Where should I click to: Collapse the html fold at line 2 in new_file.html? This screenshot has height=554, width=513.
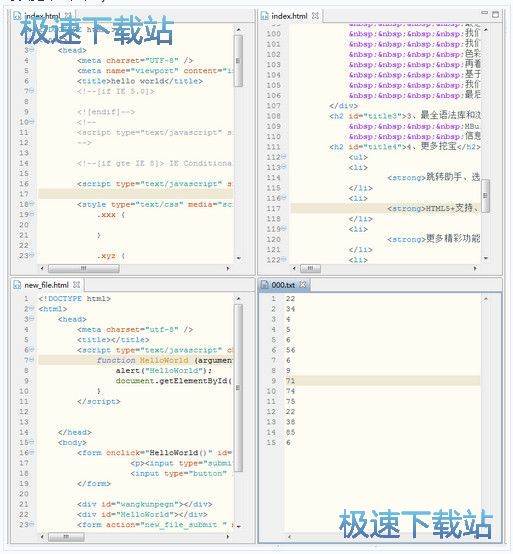tap(32, 308)
